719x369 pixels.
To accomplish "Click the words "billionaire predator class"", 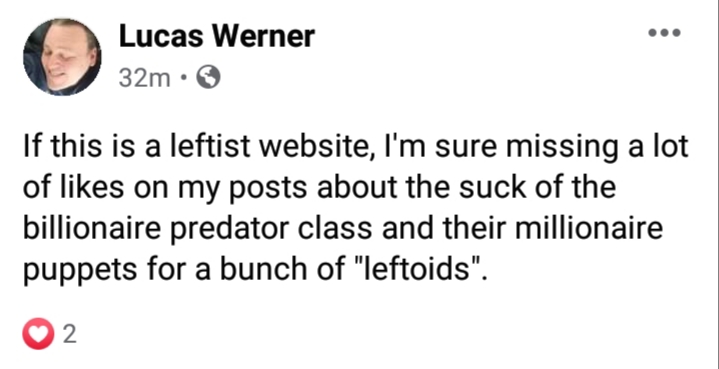I will pyautogui.click(x=198, y=229).
